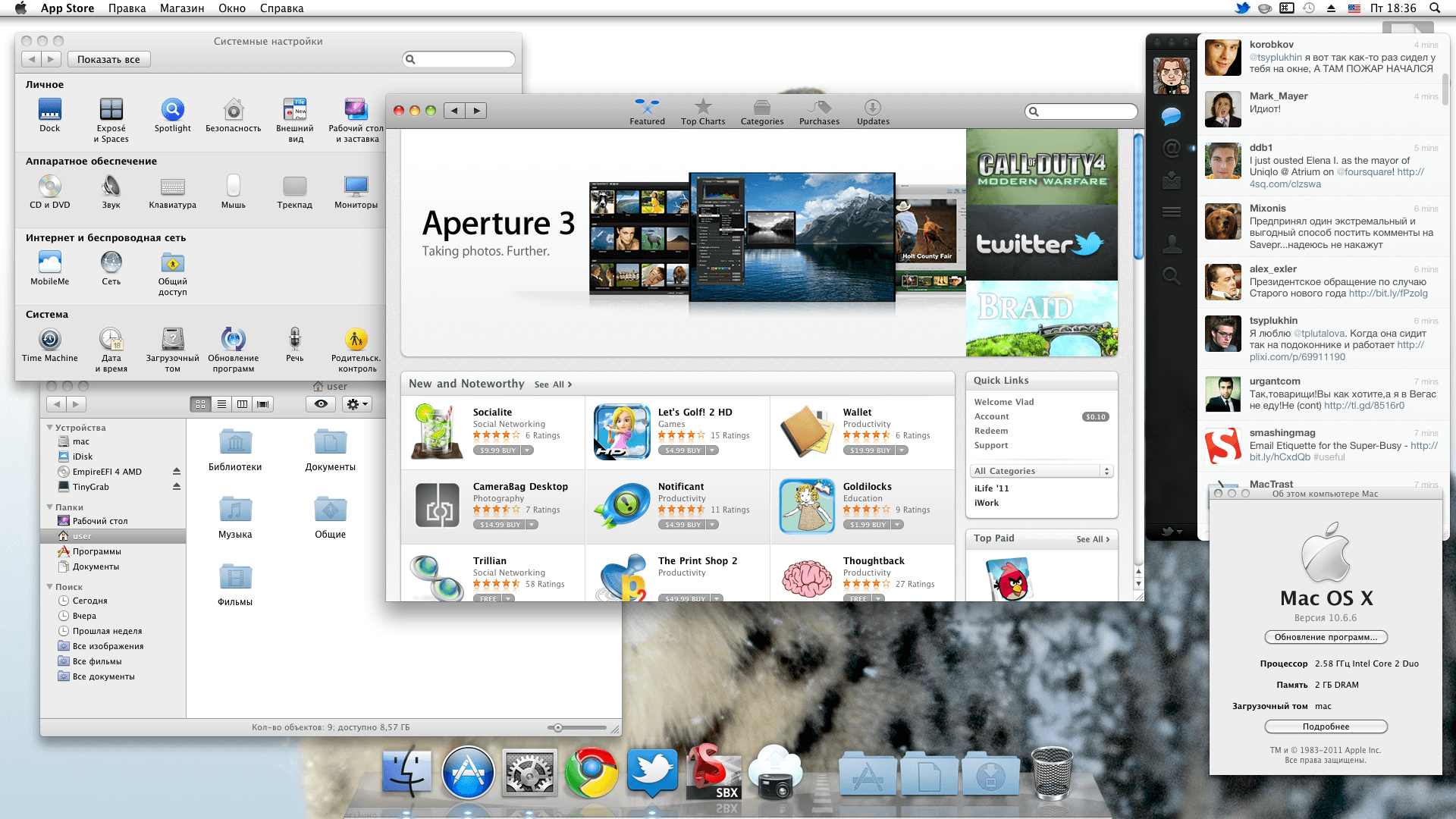Image resolution: width=1456 pixels, height=819 pixels.
Task: Buy CameraBag Desktop for $14.99
Action: (500, 525)
